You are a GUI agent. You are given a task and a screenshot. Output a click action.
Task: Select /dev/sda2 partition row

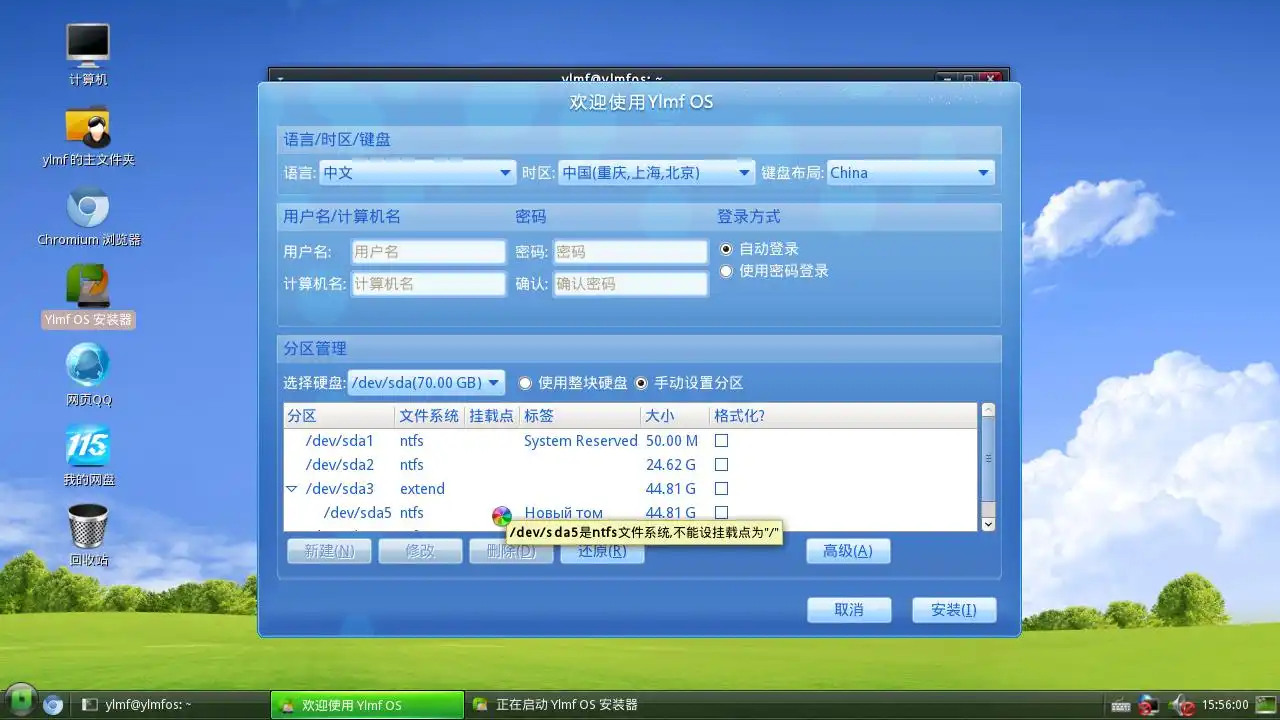click(x=631, y=465)
